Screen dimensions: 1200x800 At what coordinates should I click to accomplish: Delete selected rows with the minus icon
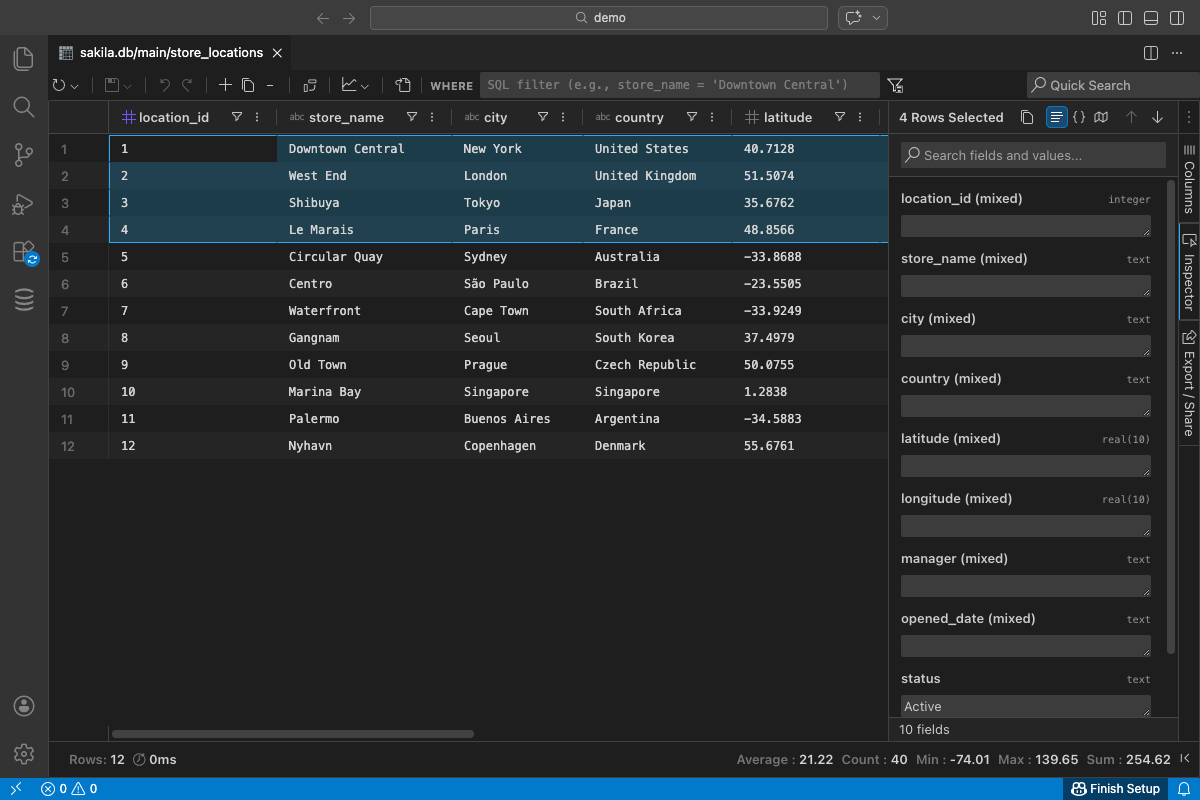[268, 85]
